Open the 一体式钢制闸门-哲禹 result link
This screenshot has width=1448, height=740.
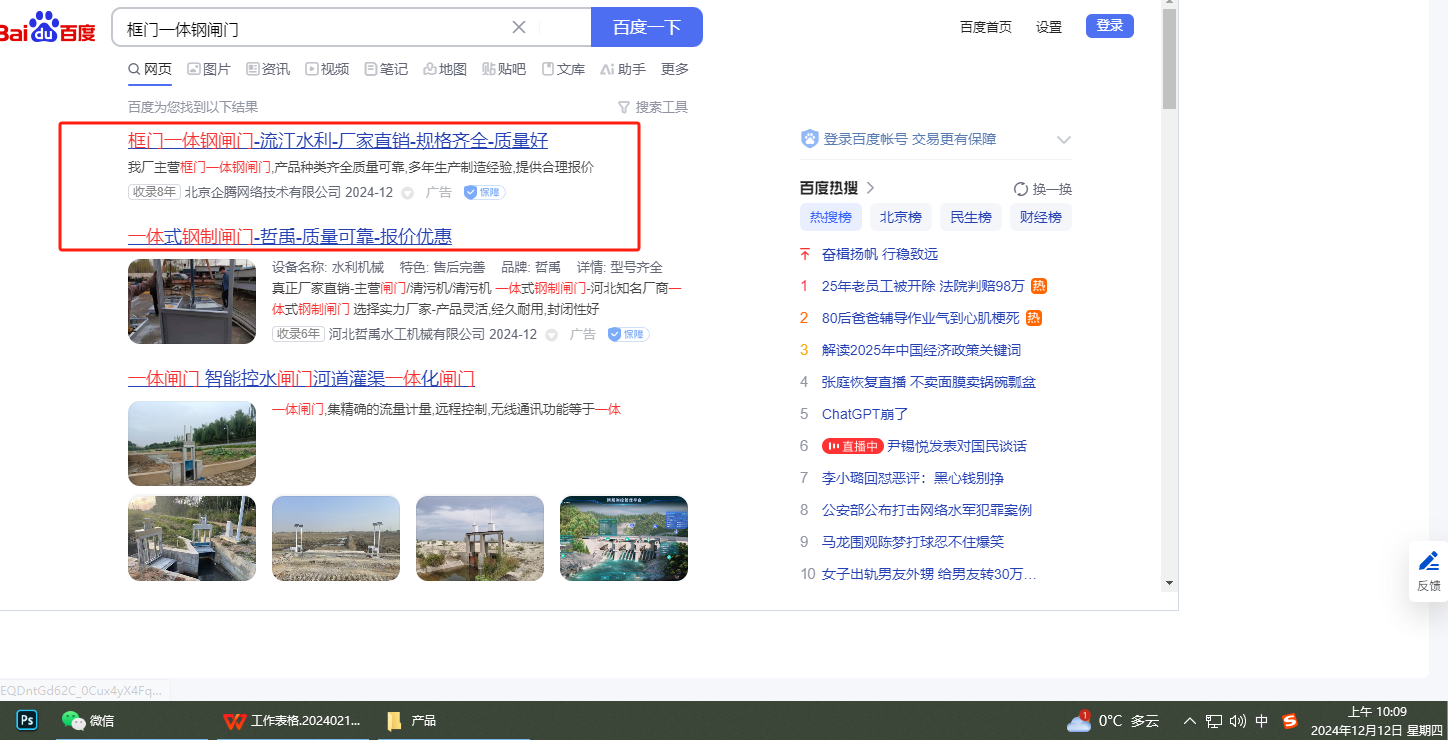coord(290,236)
